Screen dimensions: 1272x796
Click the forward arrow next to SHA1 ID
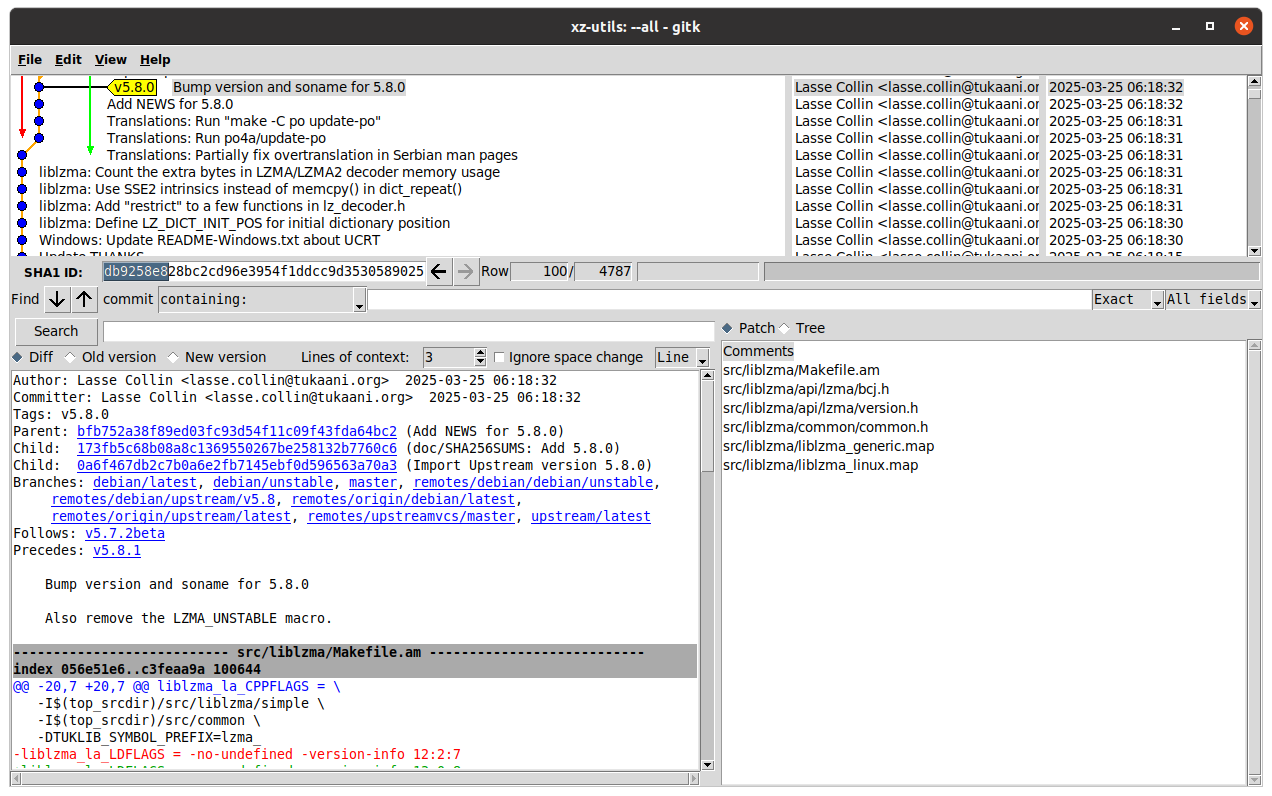[x=466, y=271]
